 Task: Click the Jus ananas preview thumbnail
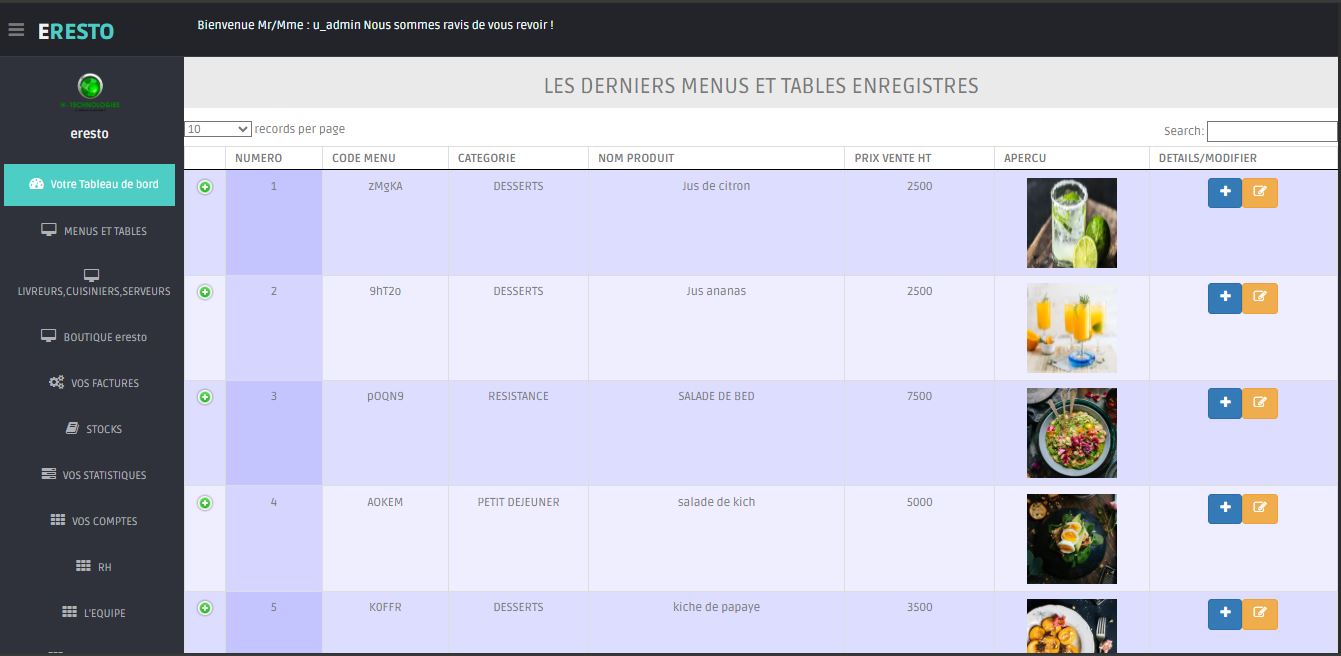(x=1071, y=328)
